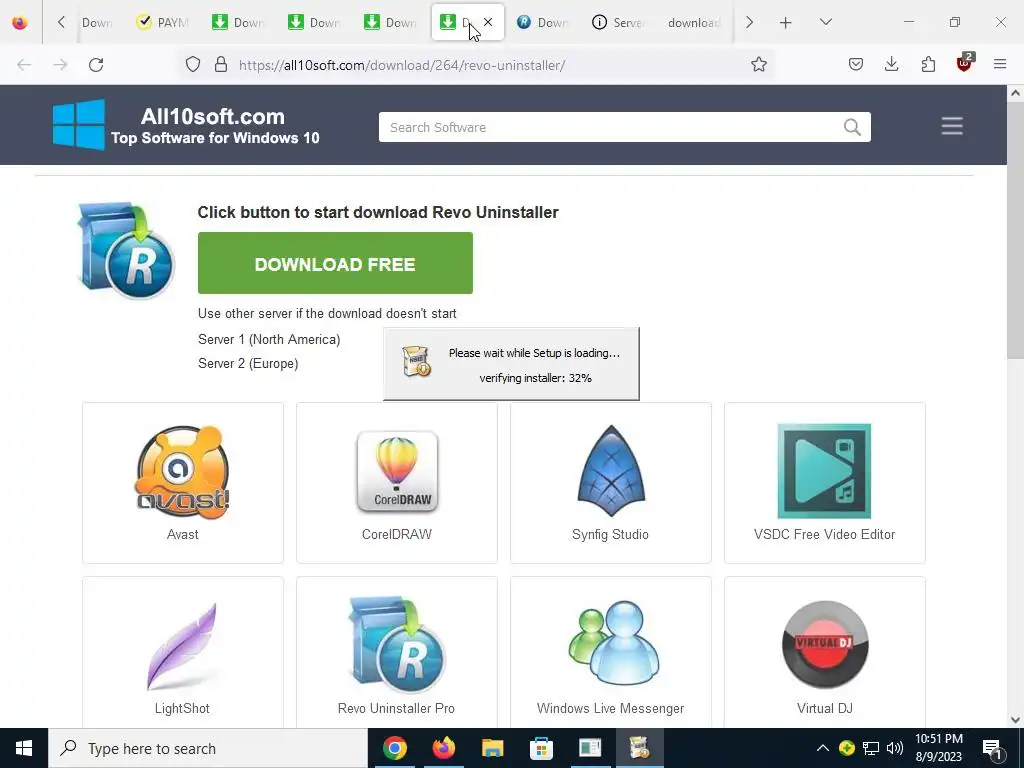
Task: Click the installer setup taskbar icon
Action: point(639,748)
